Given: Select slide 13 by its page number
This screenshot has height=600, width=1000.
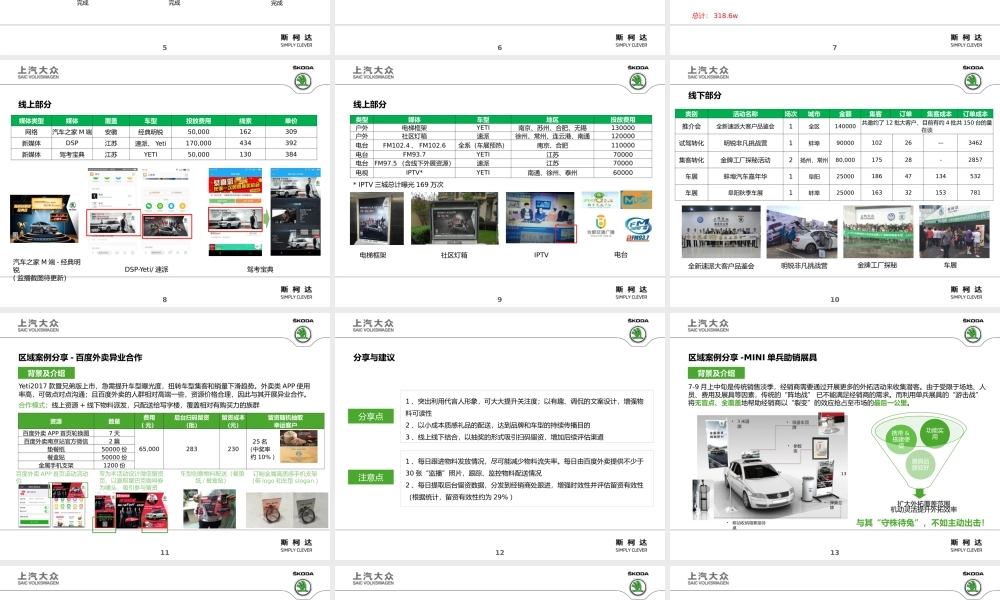Looking at the screenshot, I should (834, 552).
